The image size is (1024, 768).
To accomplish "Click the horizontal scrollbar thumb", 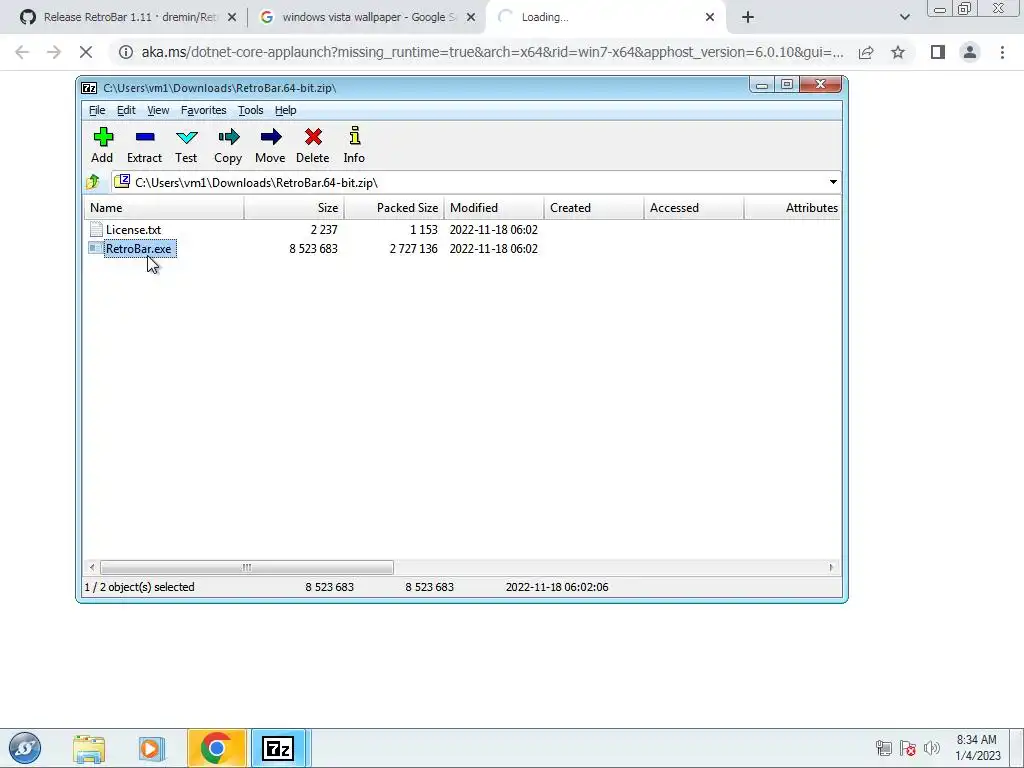I will point(247,568).
